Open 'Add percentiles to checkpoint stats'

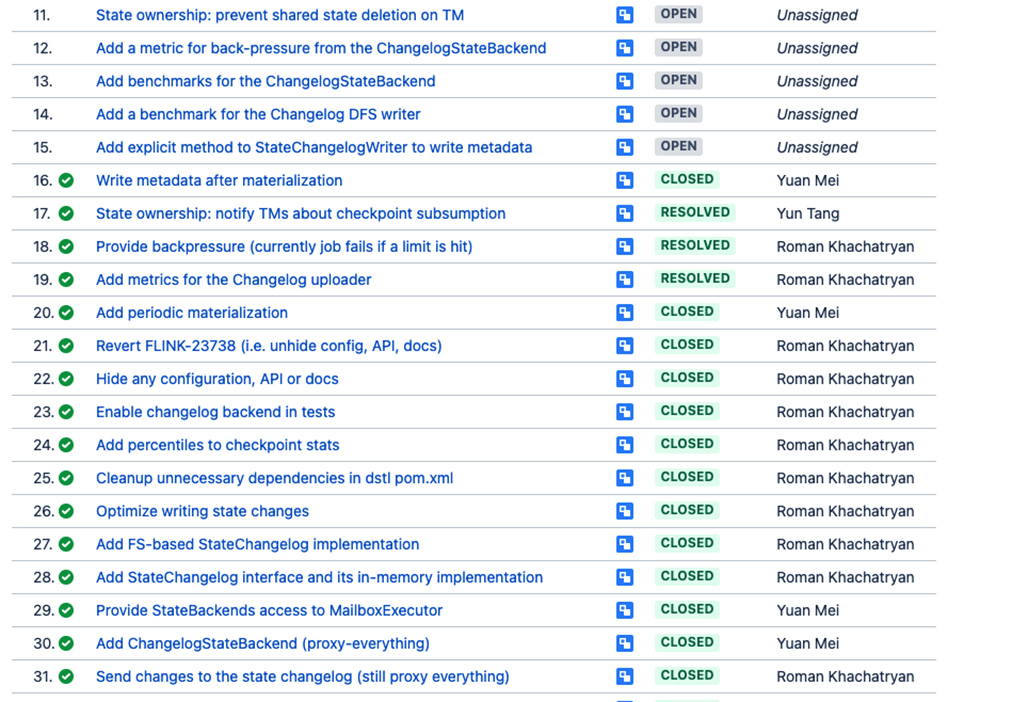coord(217,444)
